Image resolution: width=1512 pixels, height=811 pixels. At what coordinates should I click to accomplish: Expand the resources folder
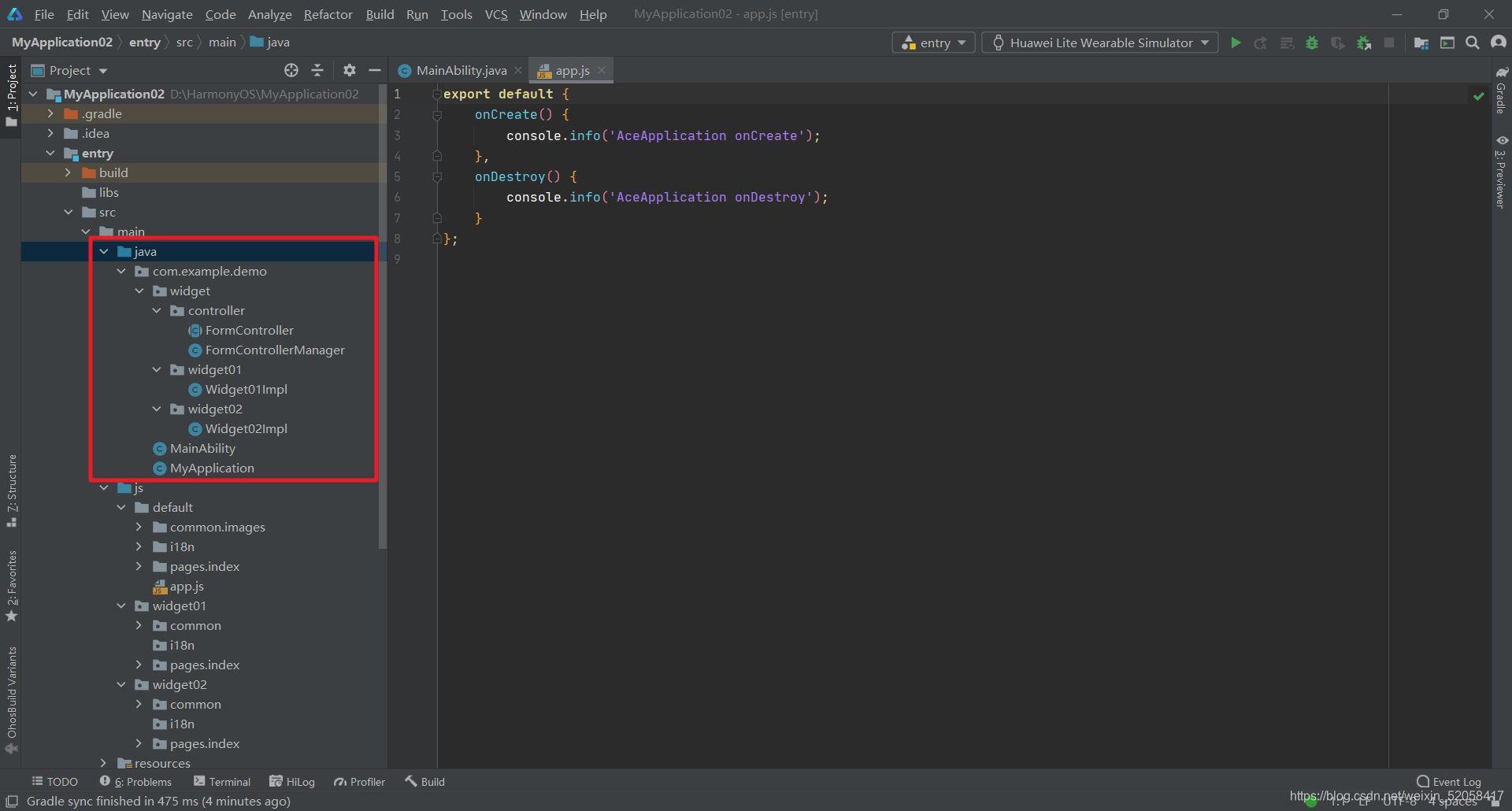(103, 763)
